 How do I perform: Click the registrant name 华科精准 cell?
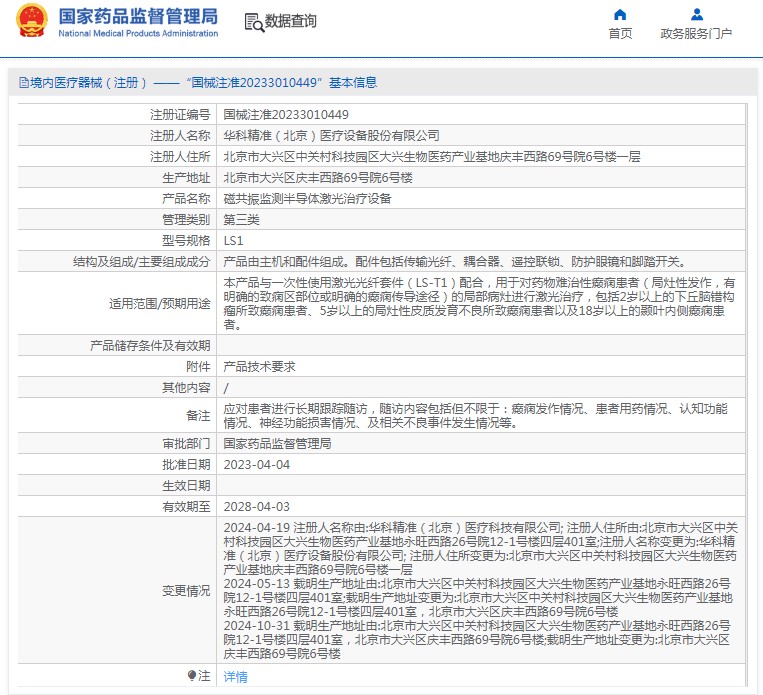pyautogui.click(x=331, y=135)
